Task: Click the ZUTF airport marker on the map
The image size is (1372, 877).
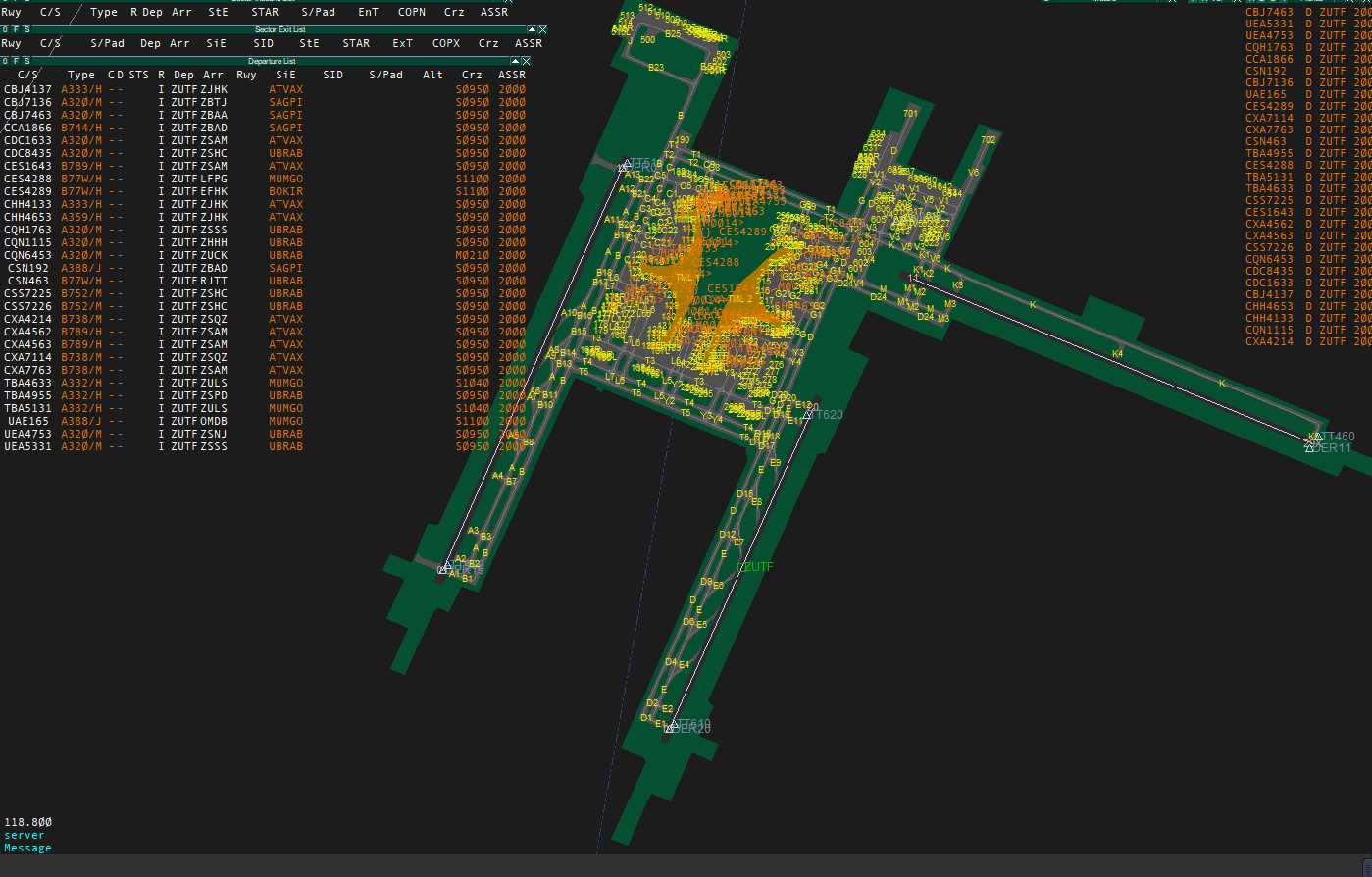Action: [x=742, y=567]
